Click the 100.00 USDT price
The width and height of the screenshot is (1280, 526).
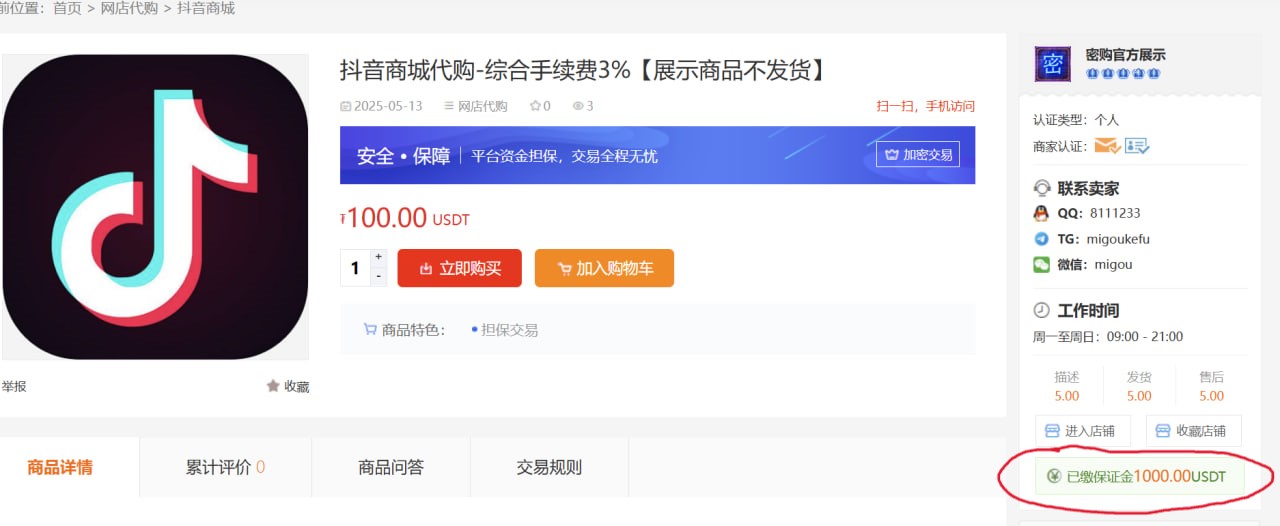tap(405, 218)
